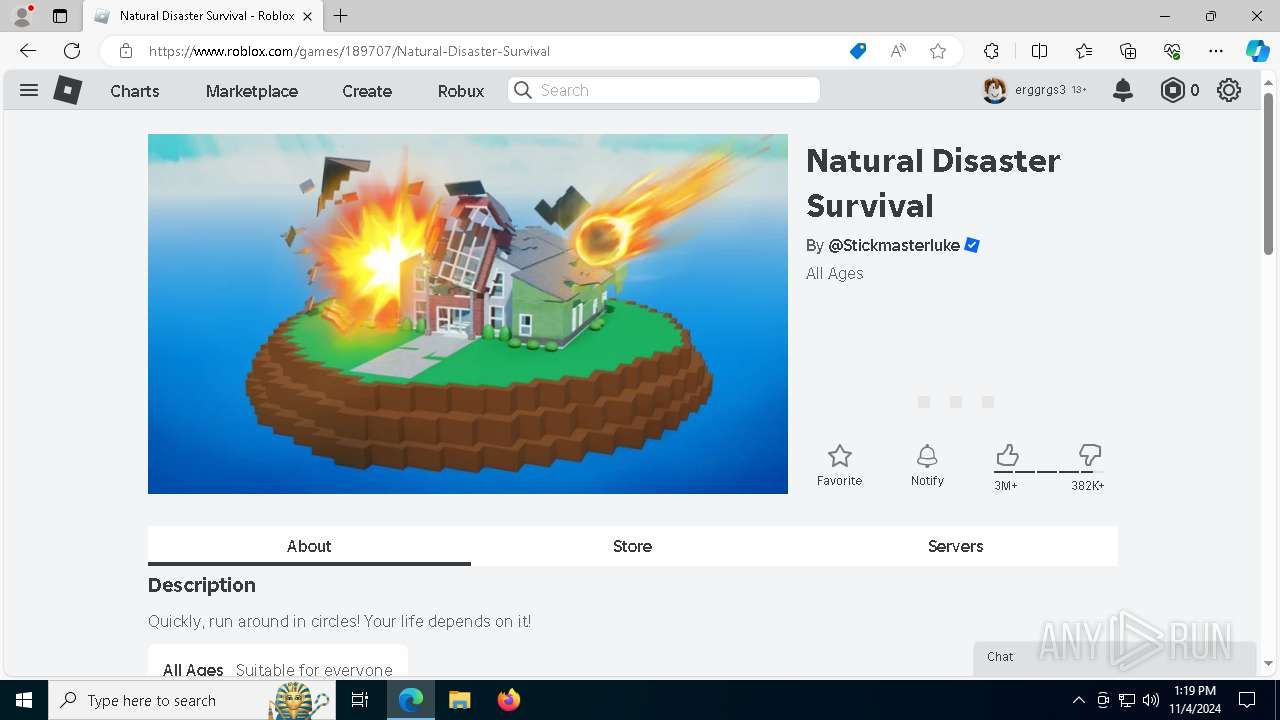
Task: Open Edge profile icon
Action: [22, 16]
